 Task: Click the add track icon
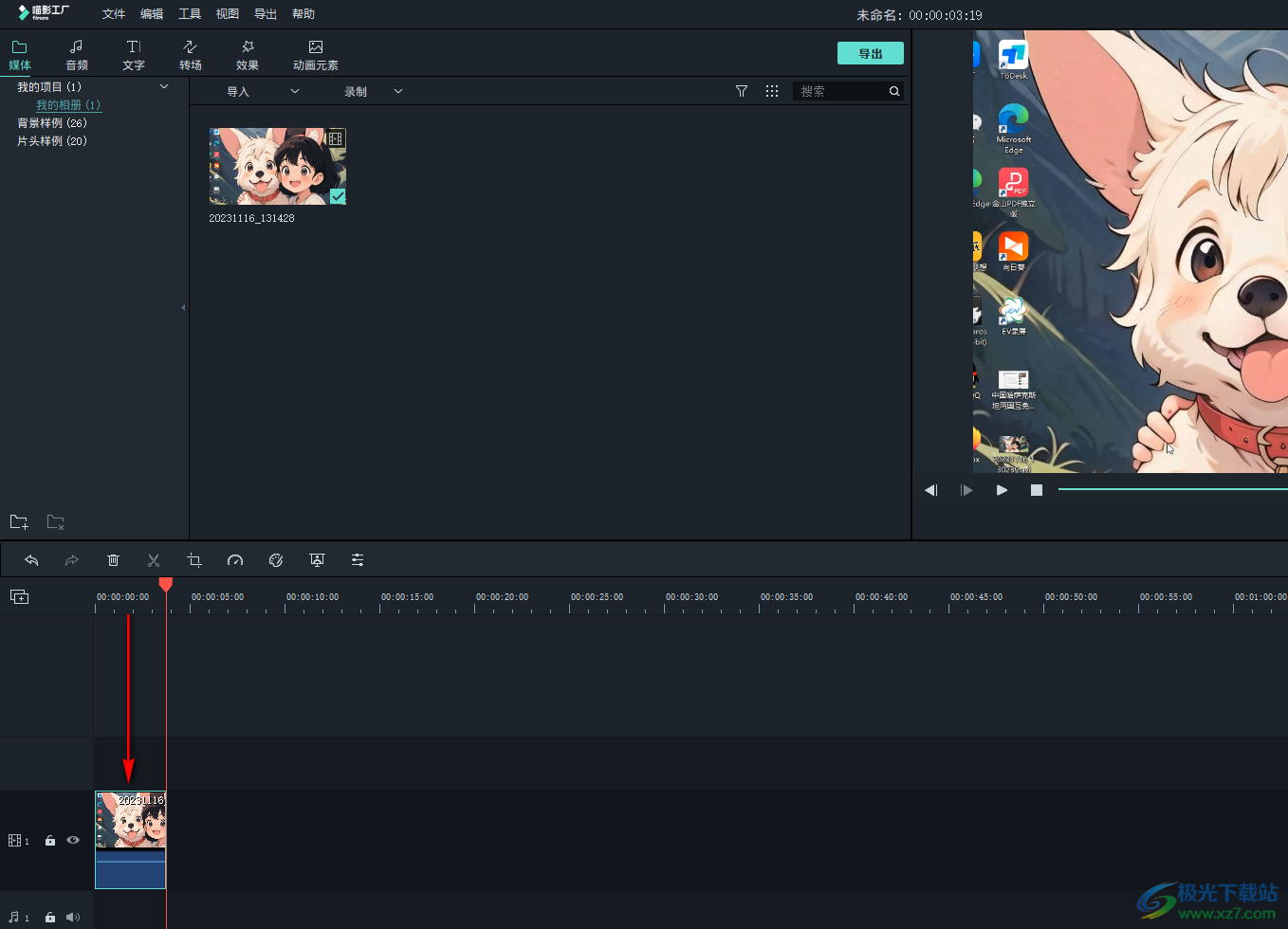(19, 596)
